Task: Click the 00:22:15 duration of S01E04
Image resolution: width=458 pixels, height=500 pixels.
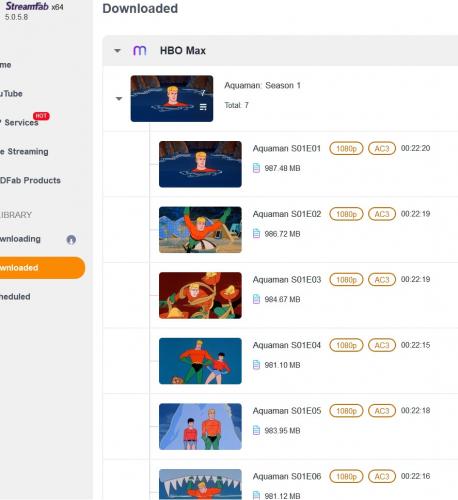Action: pos(415,345)
